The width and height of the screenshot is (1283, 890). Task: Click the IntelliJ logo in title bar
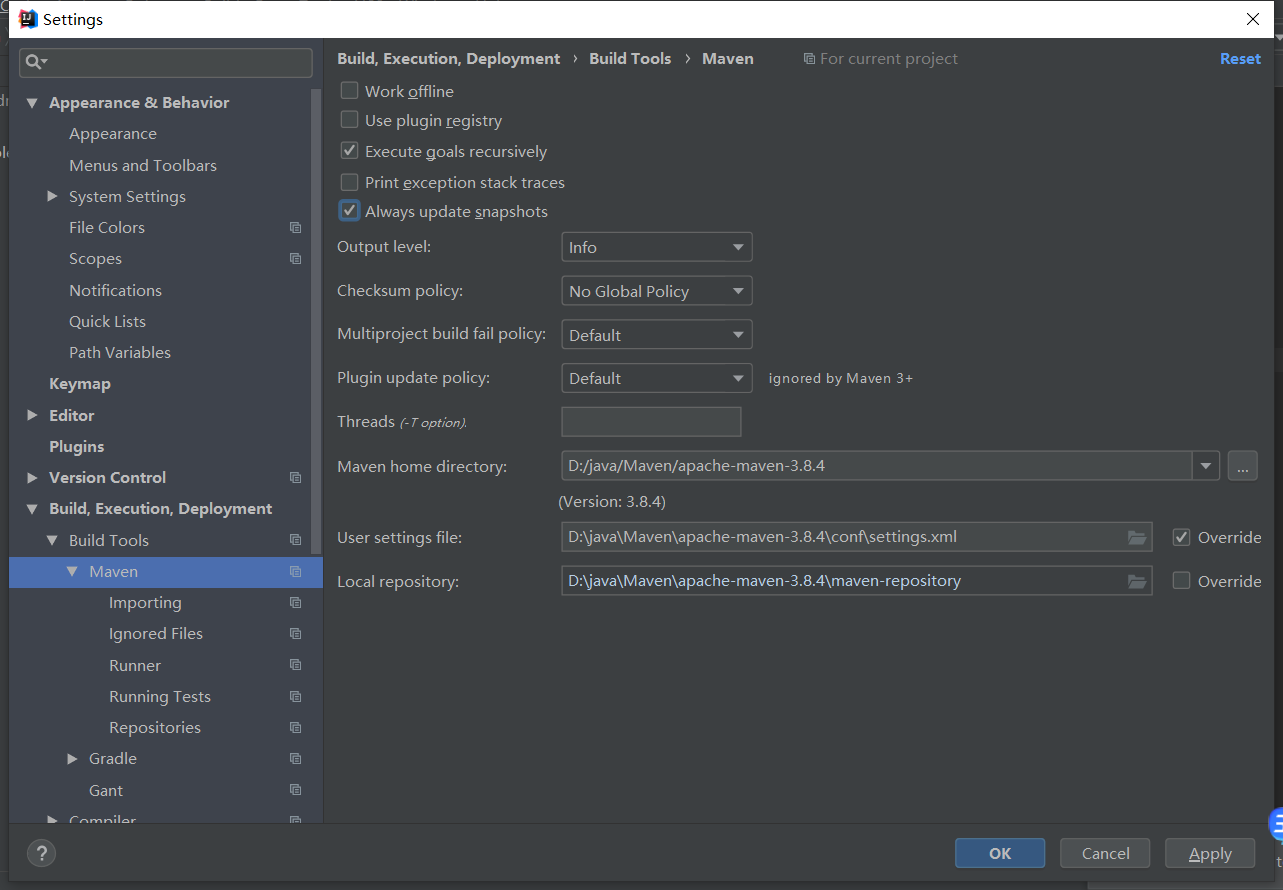pos(28,19)
